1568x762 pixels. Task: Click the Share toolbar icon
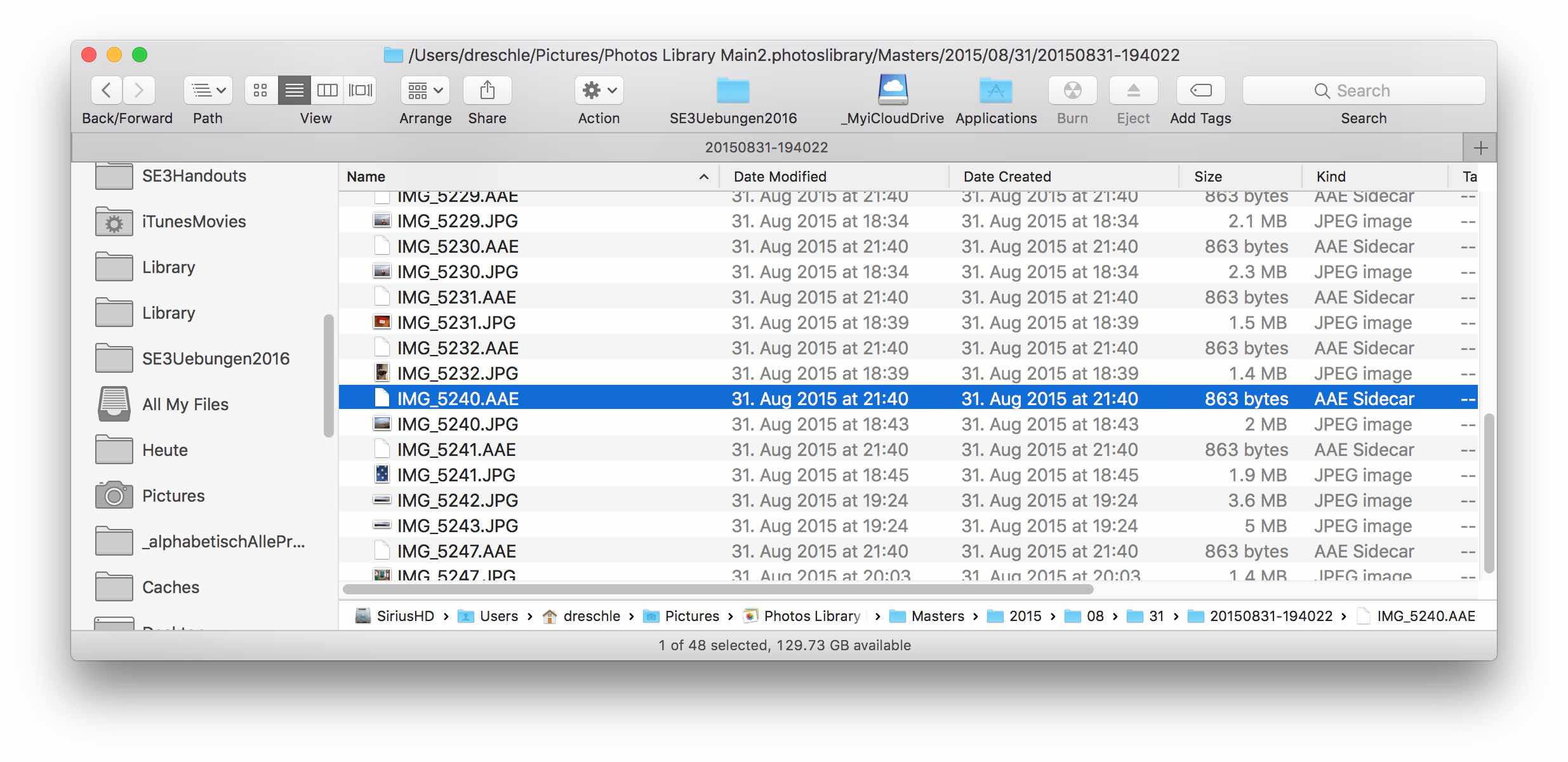[x=487, y=90]
